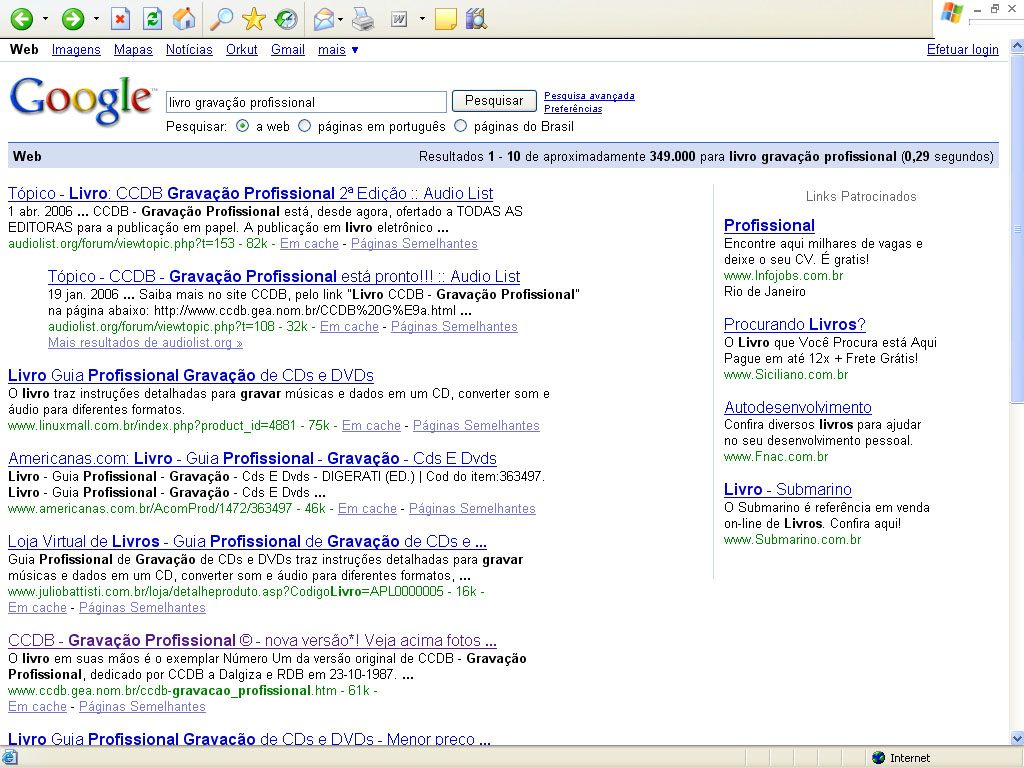Click the green Back arrow button

(21, 19)
